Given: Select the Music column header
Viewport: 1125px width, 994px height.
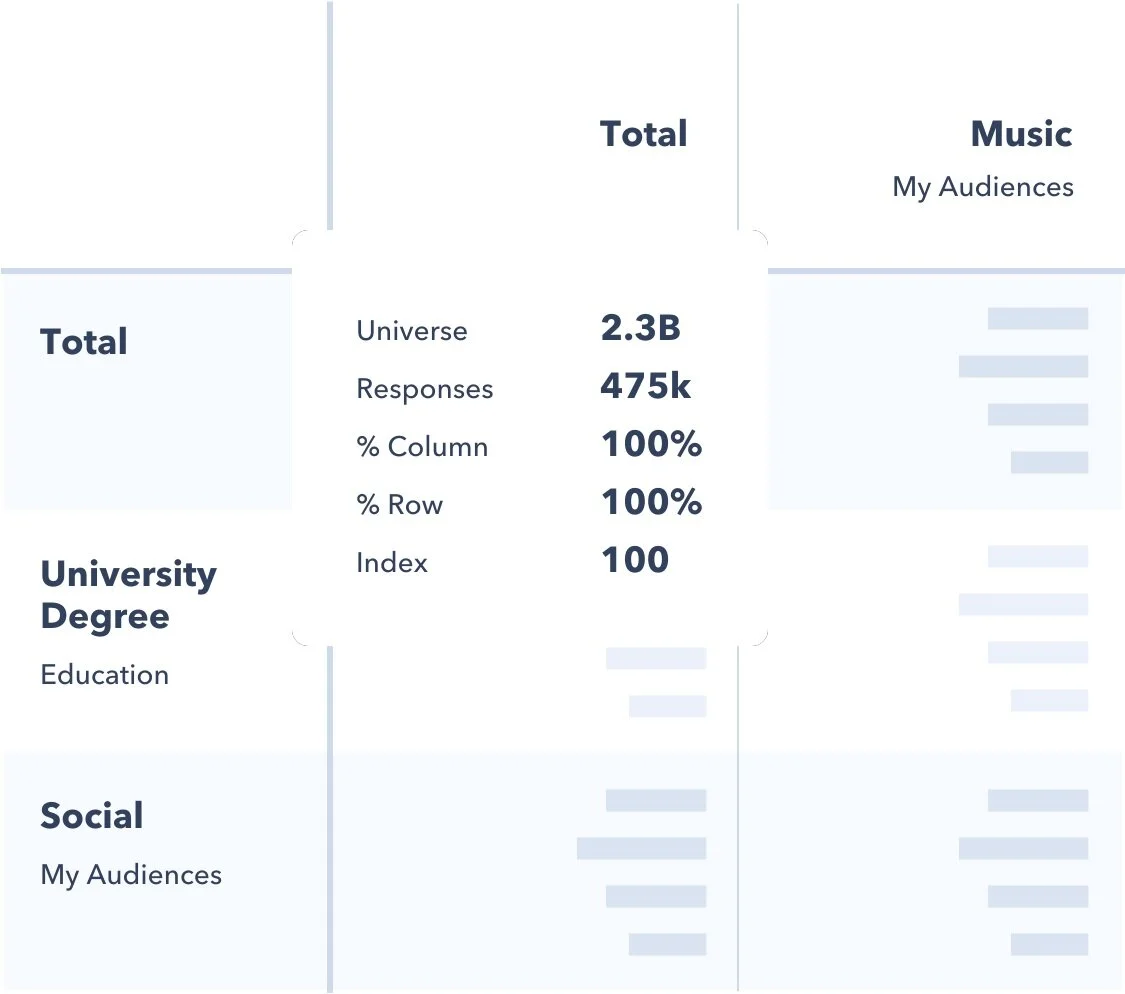Looking at the screenshot, I should 1021,134.
